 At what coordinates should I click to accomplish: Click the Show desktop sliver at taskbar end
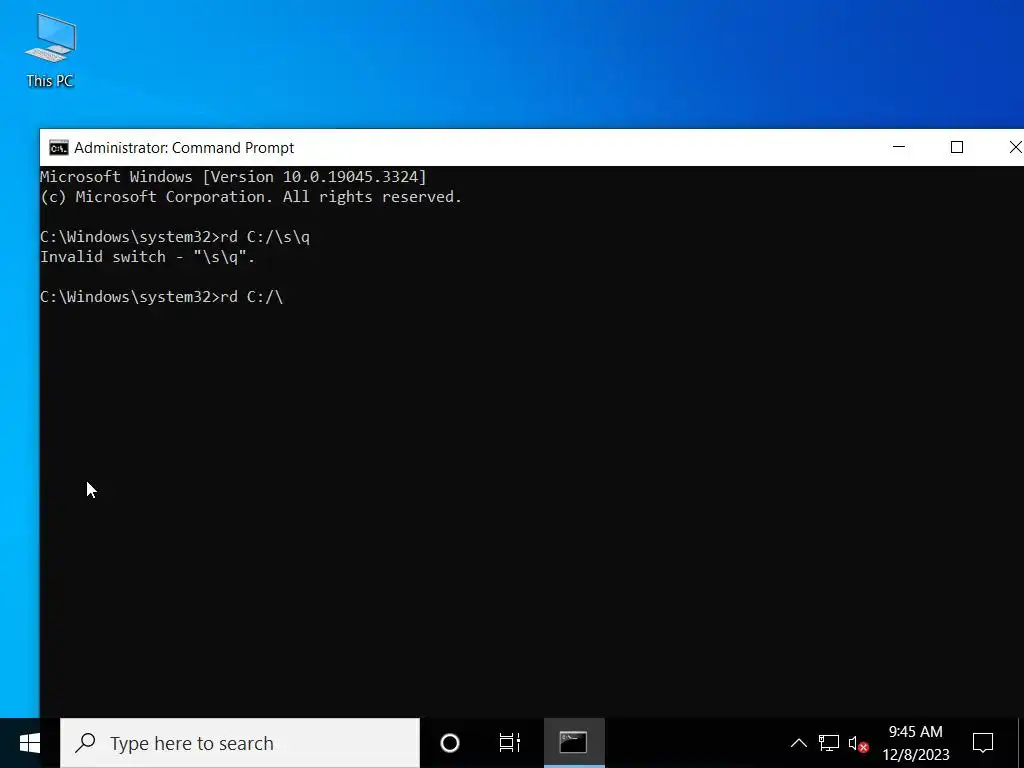(x=1021, y=743)
